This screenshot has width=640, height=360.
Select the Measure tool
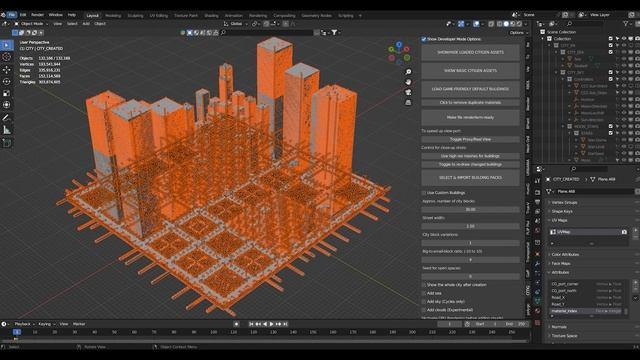click(7, 130)
